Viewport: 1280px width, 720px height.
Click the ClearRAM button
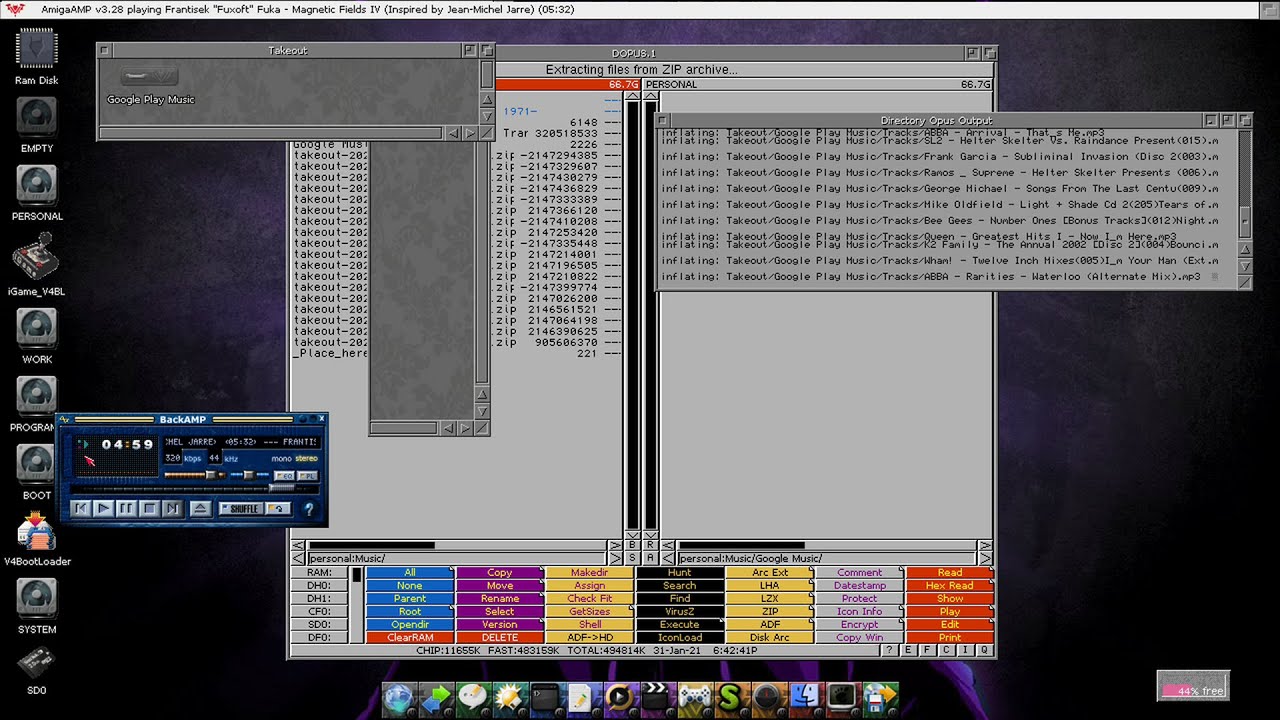[x=410, y=638]
